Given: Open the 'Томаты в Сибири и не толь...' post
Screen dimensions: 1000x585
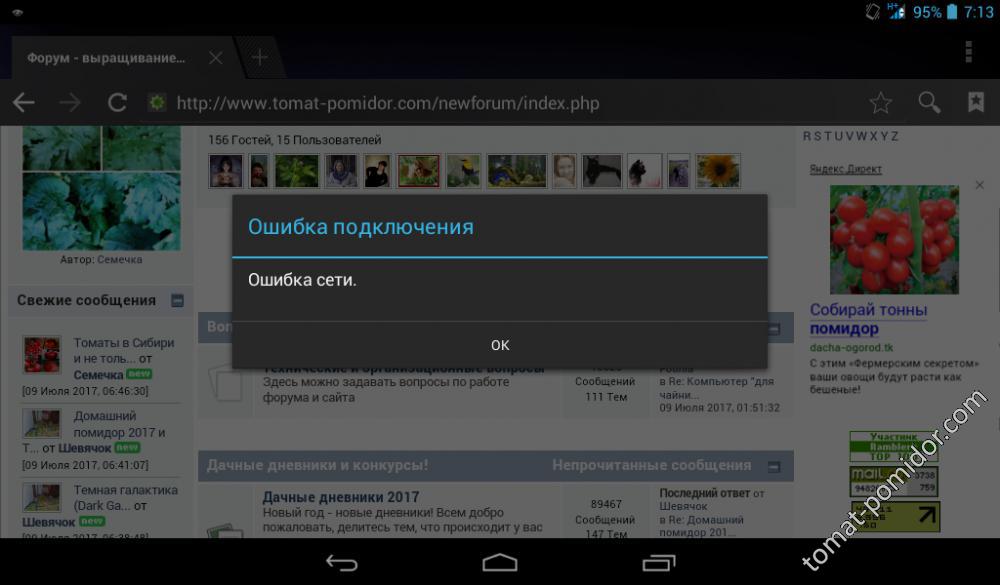Looking at the screenshot, I should tap(124, 351).
